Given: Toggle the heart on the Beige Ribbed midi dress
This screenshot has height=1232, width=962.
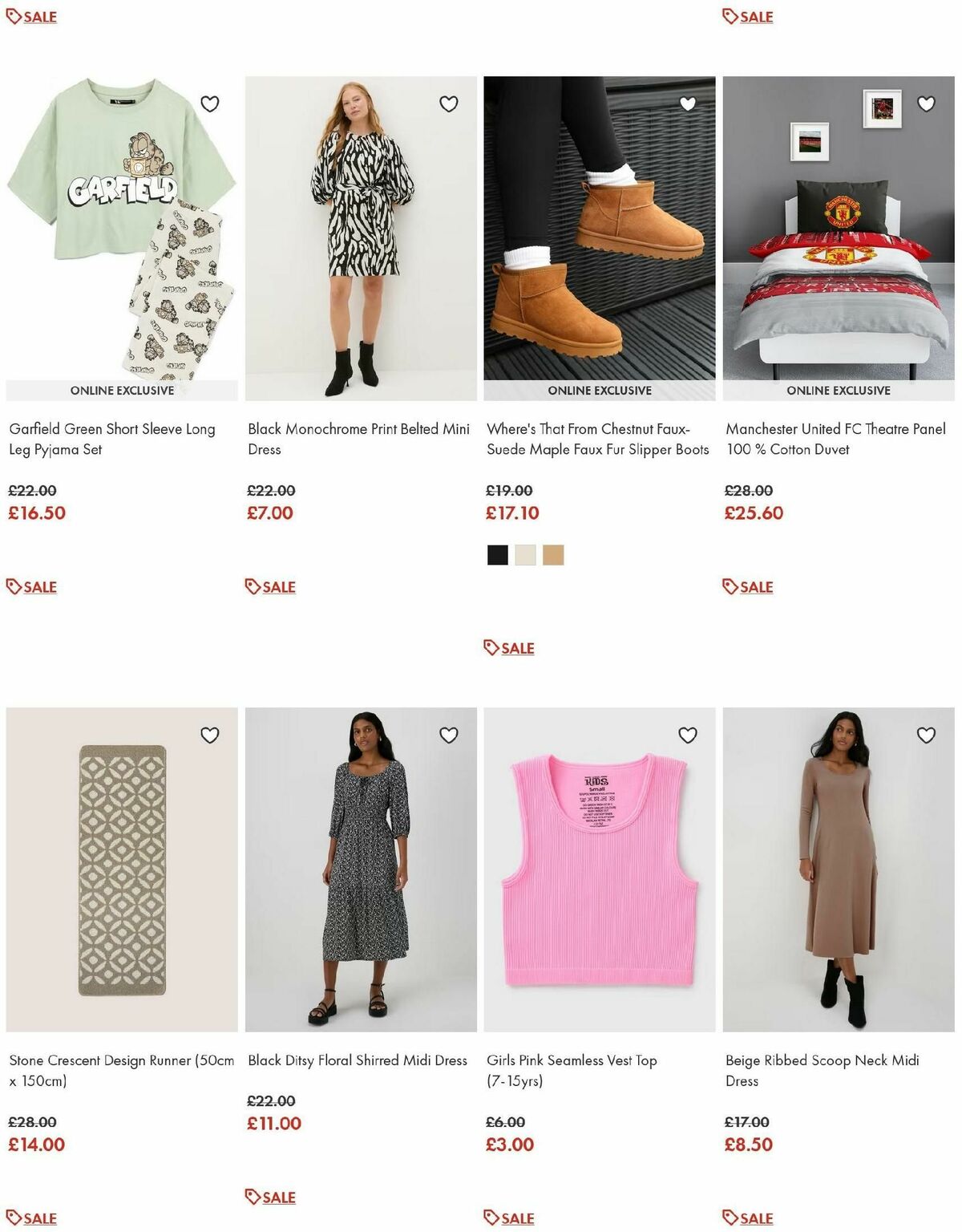Looking at the screenshot, I should click(928, 734).
